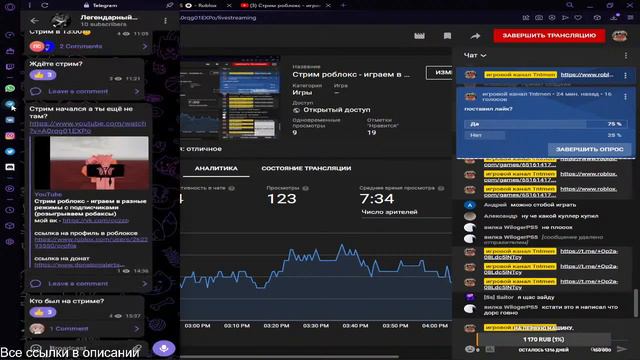640x360 pixels.
Task: Open the pinned chat message options menu
Action: (625, 76)
